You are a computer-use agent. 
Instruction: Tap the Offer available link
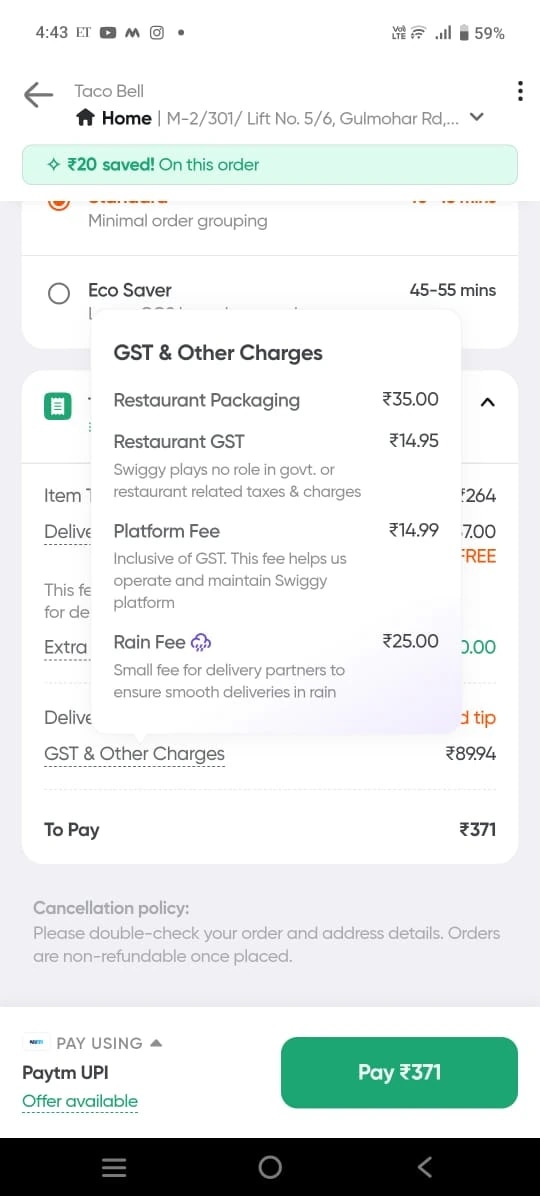coord(80,1101)
